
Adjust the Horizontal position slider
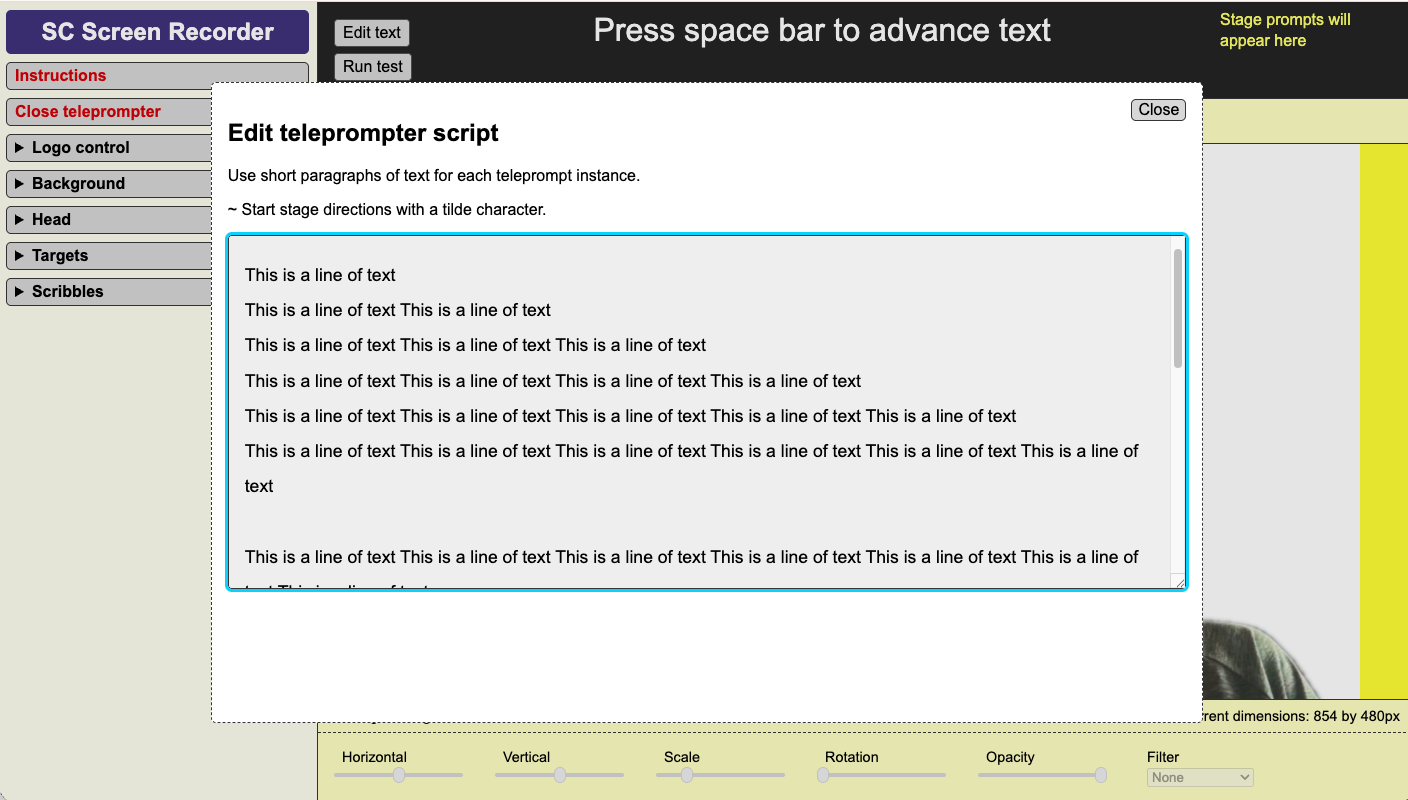pos(398,775)
